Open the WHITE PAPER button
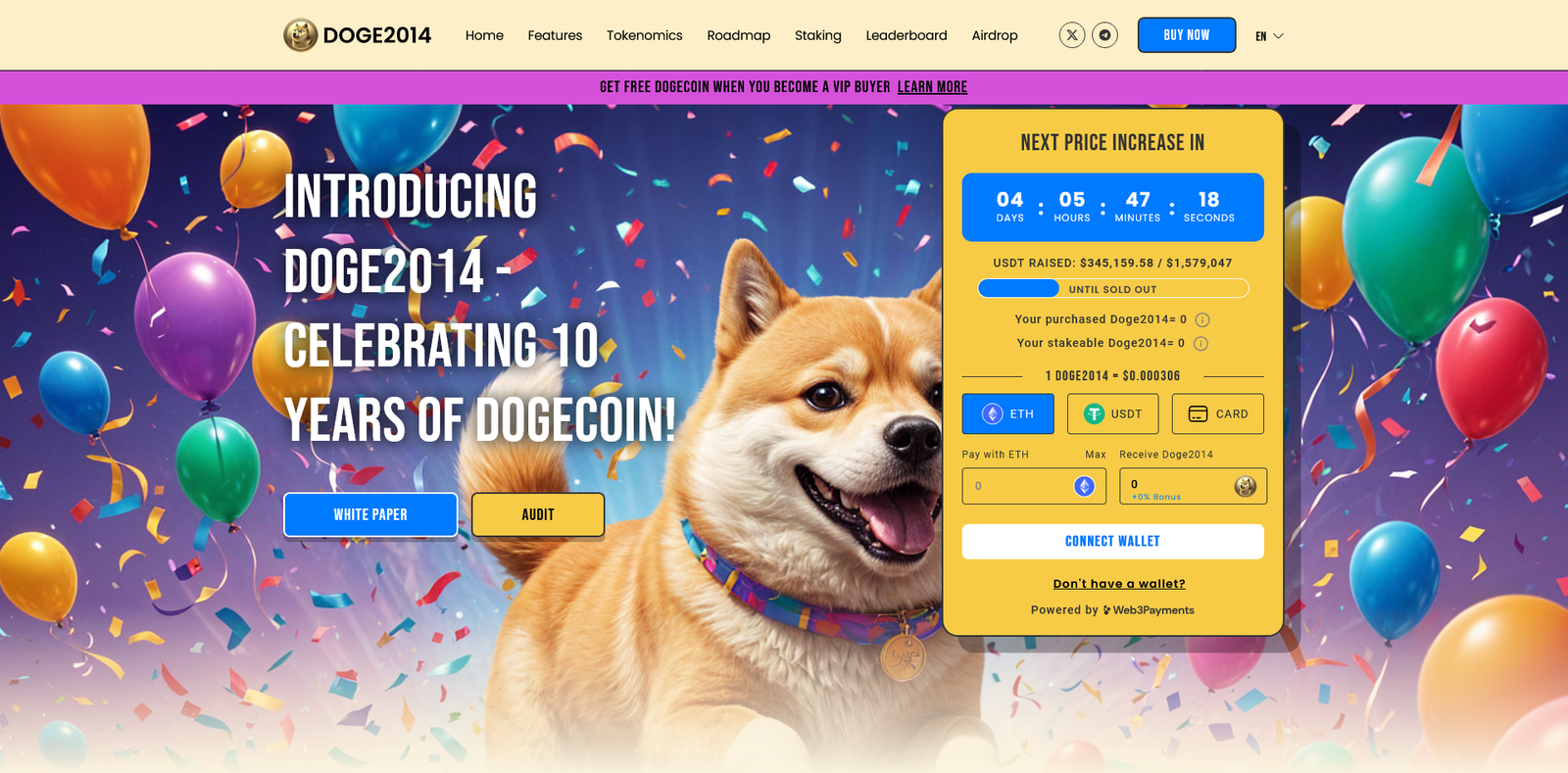 click(370, 514)
